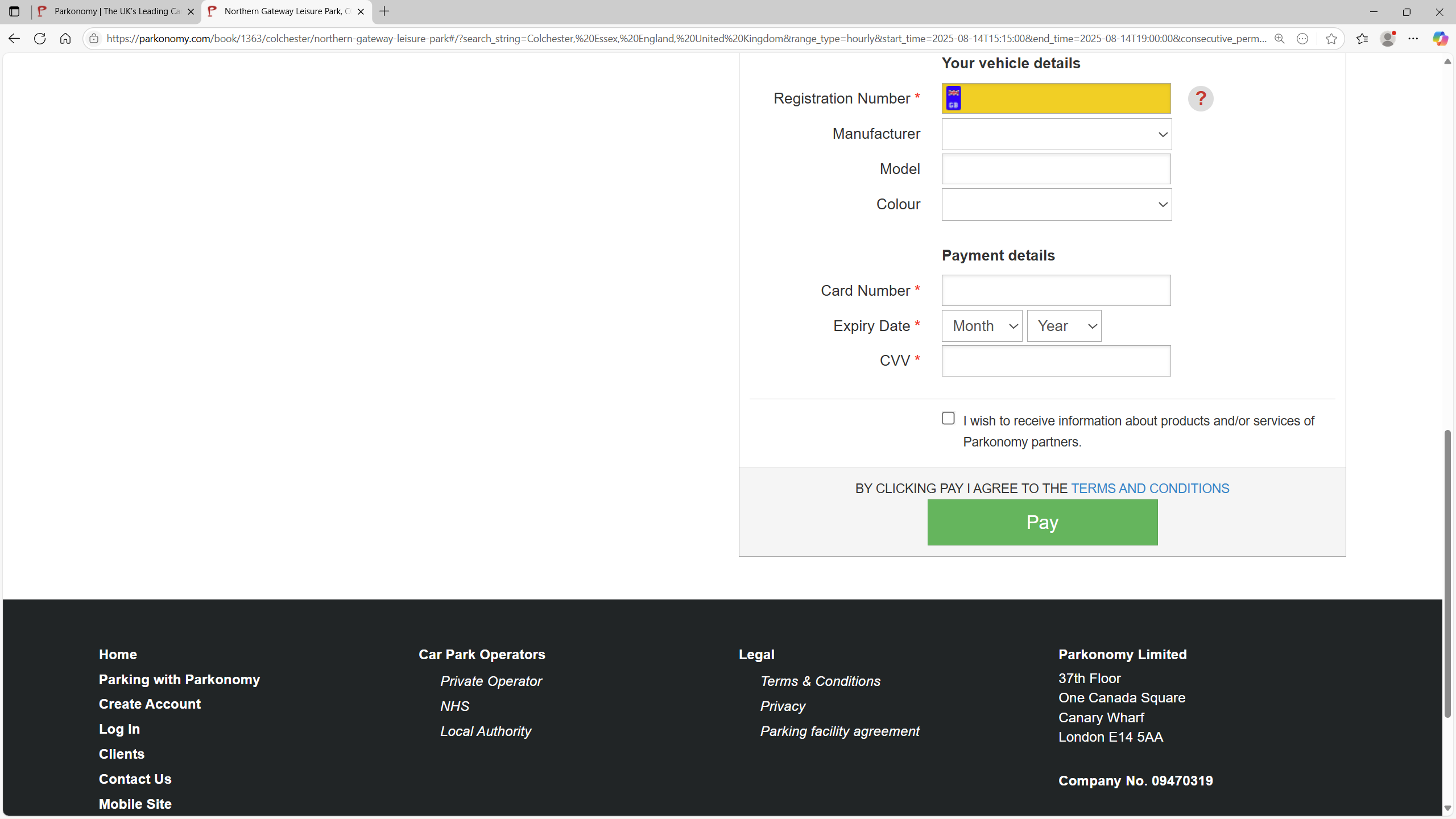Viewport: 1456px width, 819px height.
Task: Open the Local Authority link
Action: point(486,731)
